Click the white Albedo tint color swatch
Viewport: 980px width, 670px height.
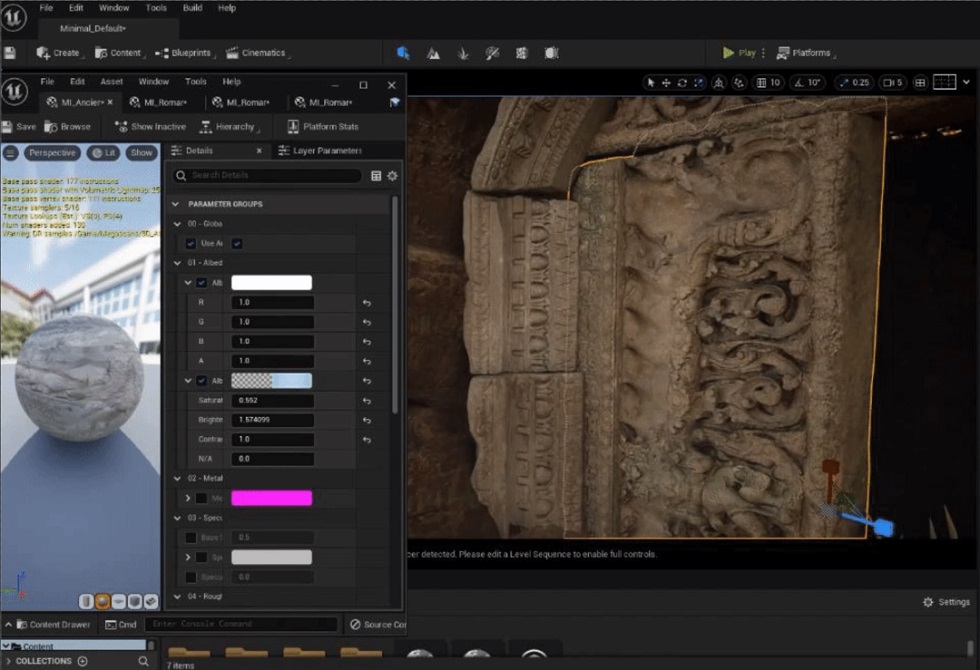[x=271, y=283]
